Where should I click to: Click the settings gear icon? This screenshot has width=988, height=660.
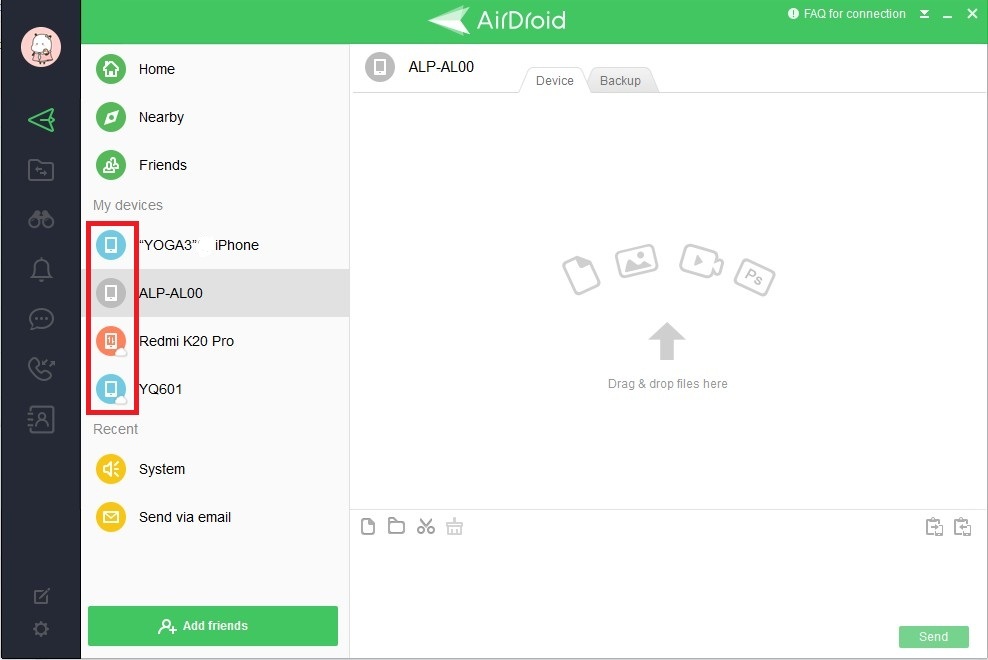[41, 629]
